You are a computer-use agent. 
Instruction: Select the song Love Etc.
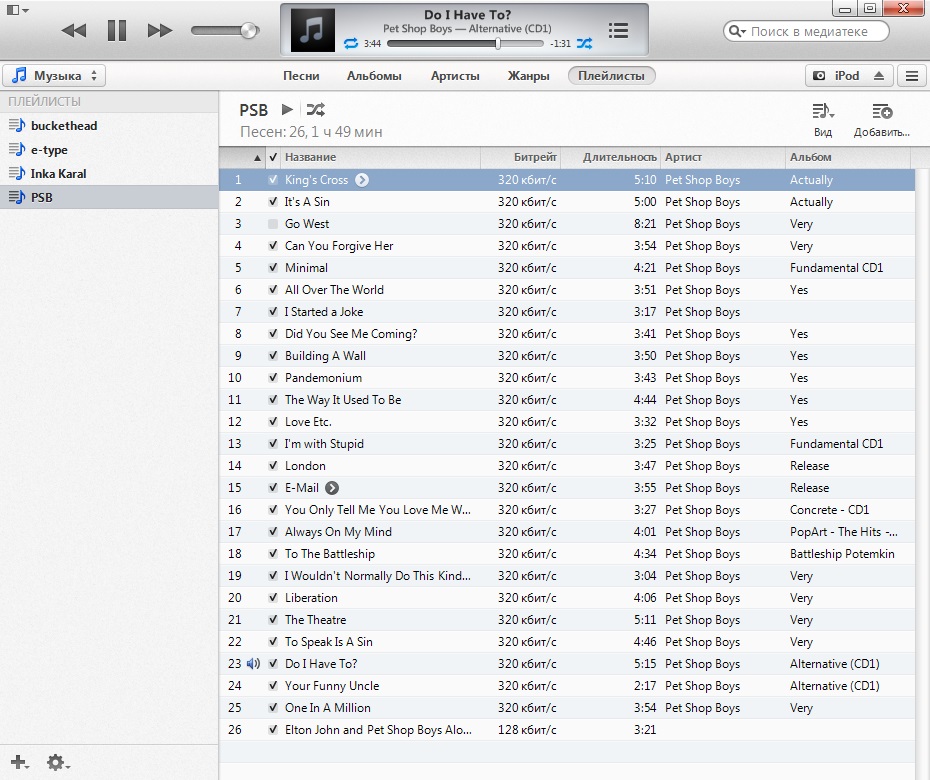pos(567,422)
